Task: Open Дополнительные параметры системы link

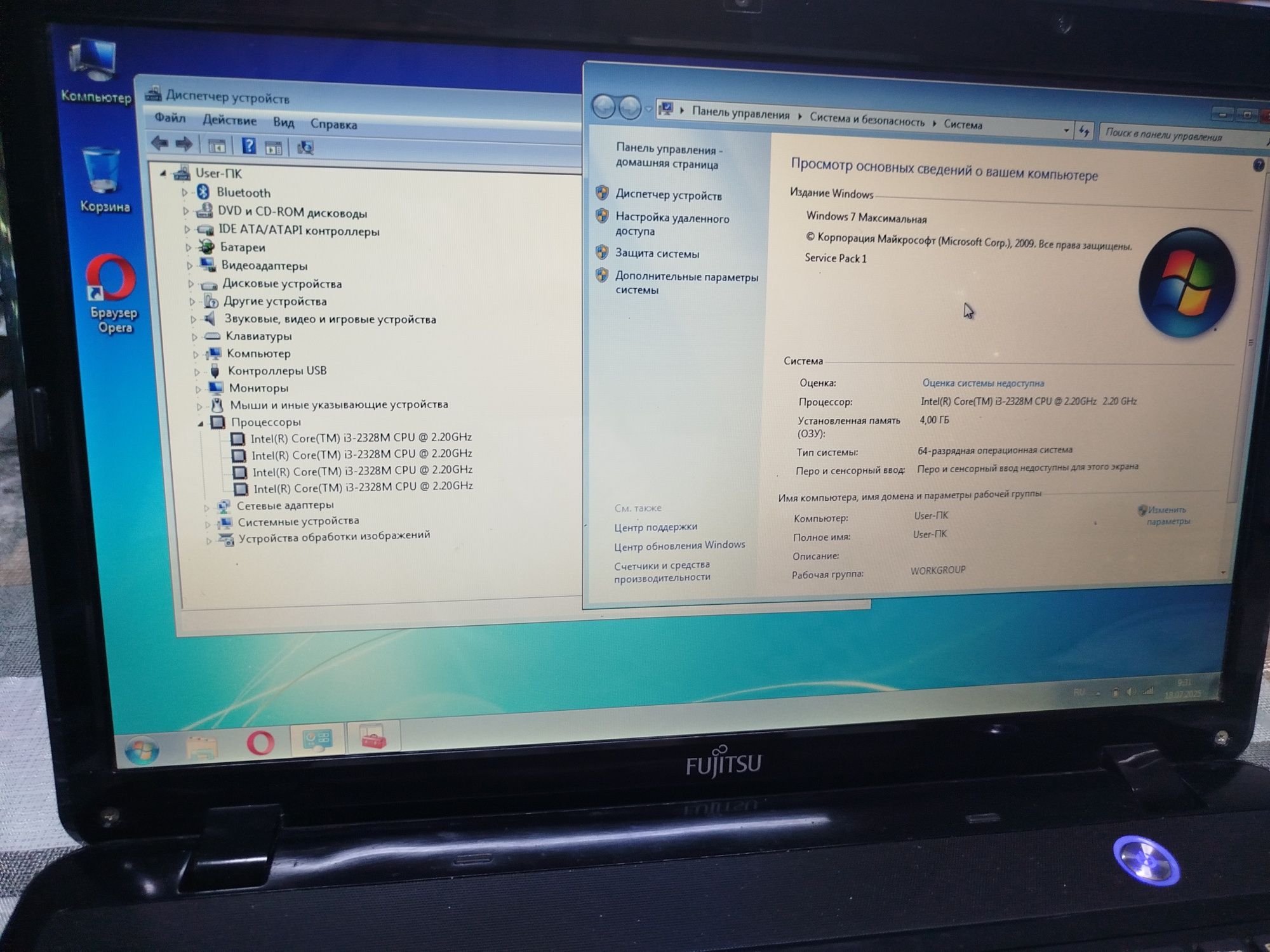Action: tap(686, 283)
